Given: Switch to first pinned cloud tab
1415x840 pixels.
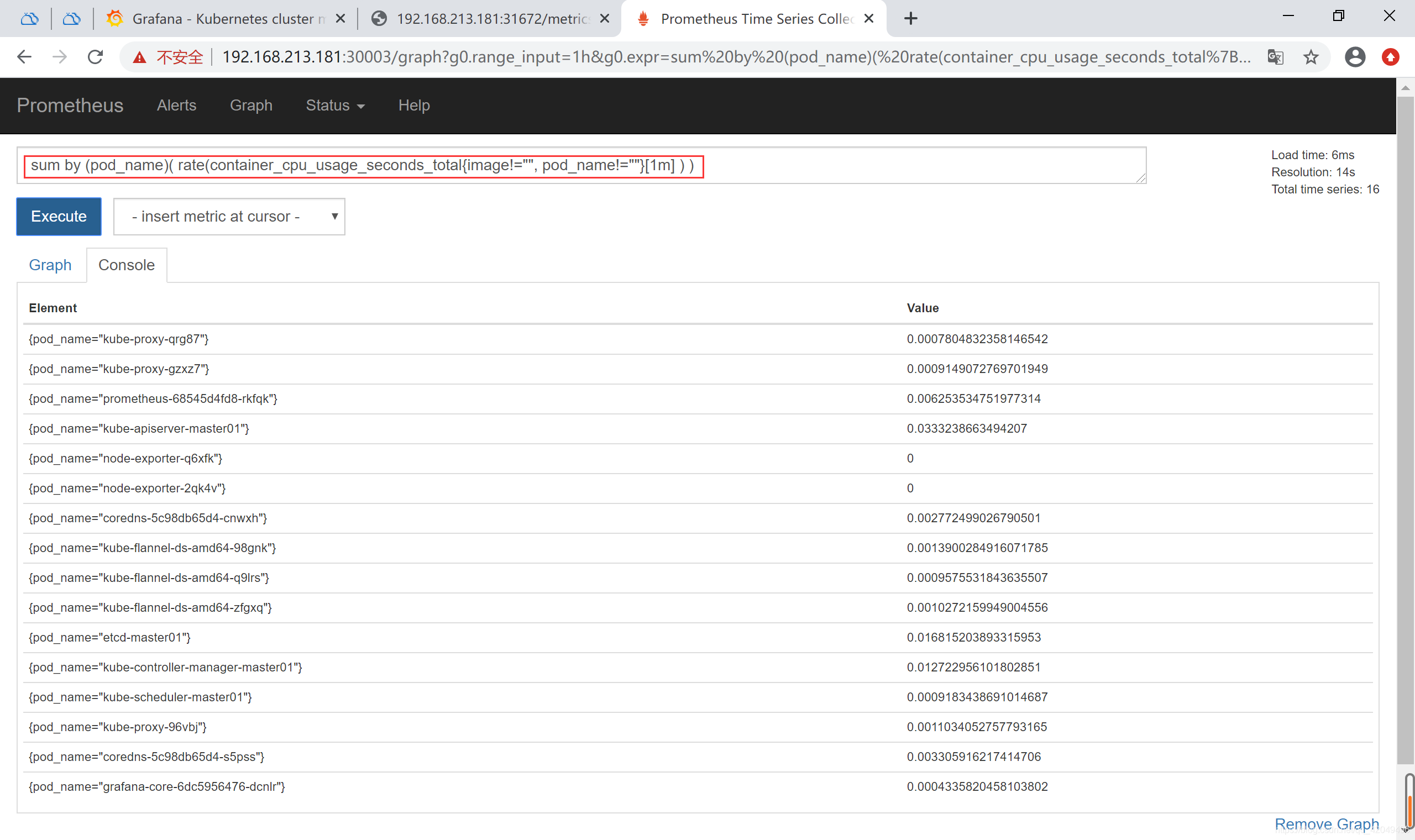Looking at the screenshot, I should tap(29, 19).
